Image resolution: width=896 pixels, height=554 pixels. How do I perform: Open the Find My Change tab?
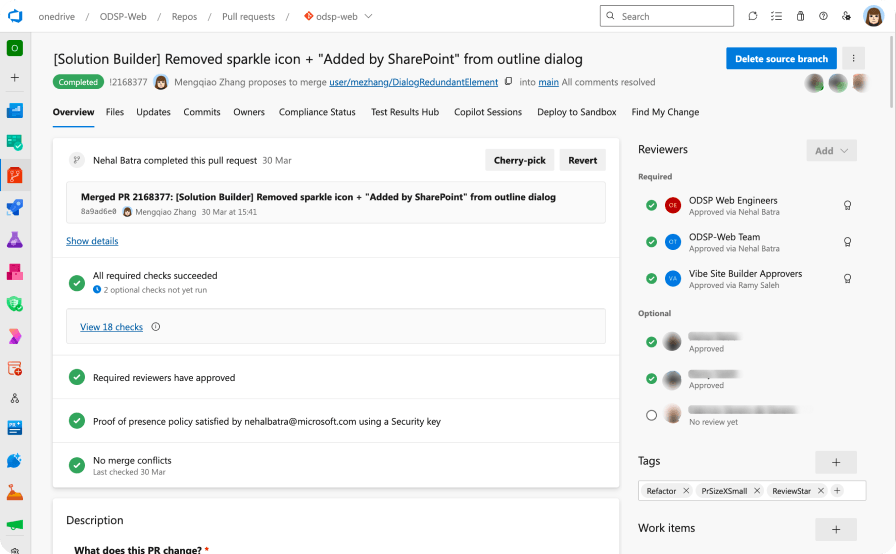click(x=665, y=112)
